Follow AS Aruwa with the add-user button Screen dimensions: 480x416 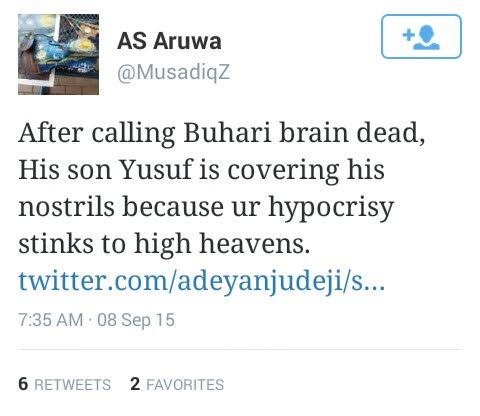(x=421, y=37)
